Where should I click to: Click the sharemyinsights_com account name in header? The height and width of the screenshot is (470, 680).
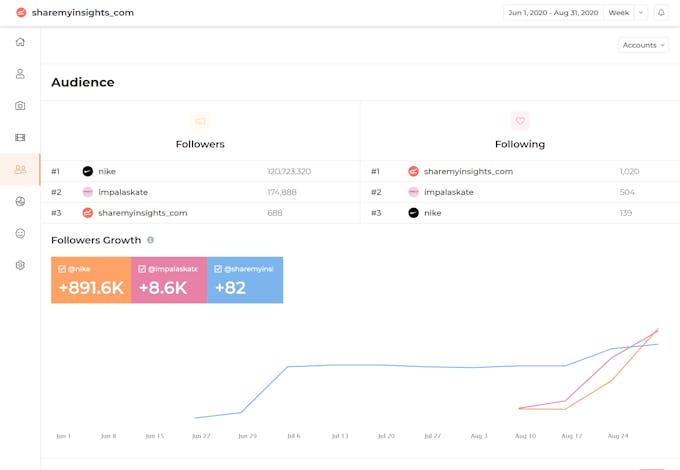pos(83,13)
